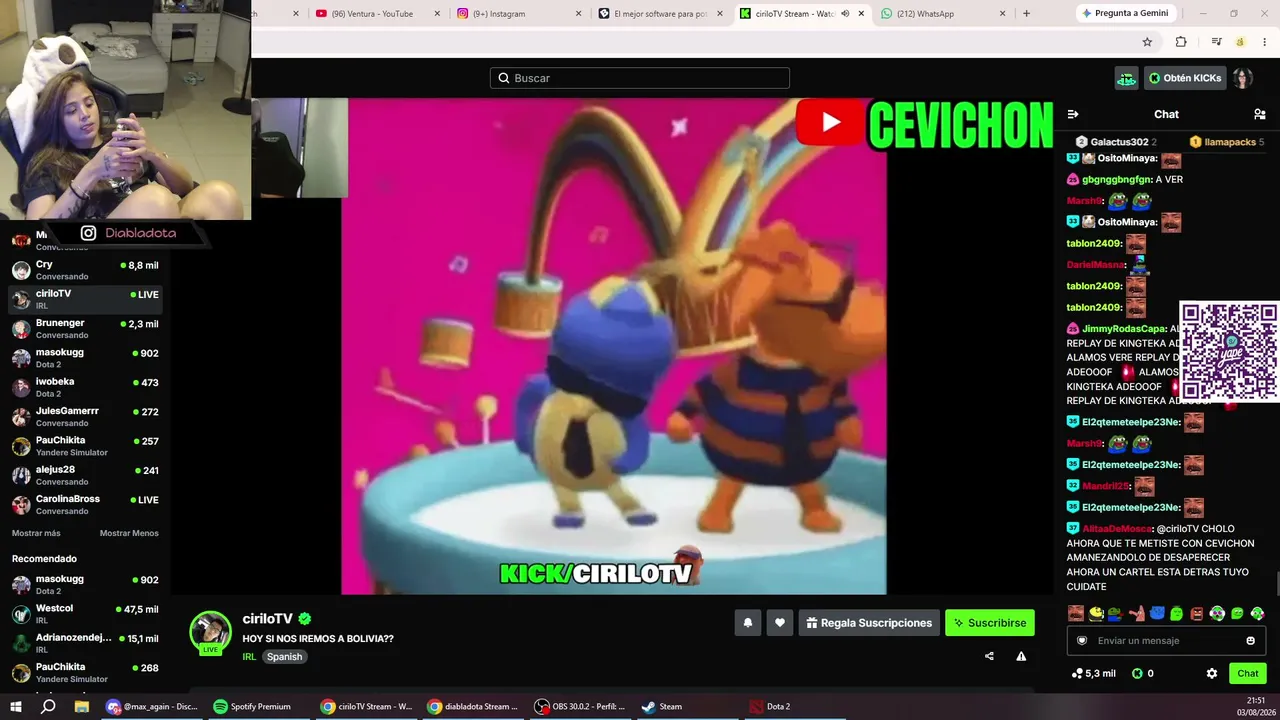Click username JimmyRodasCapa in chat

coord(1124,329)
